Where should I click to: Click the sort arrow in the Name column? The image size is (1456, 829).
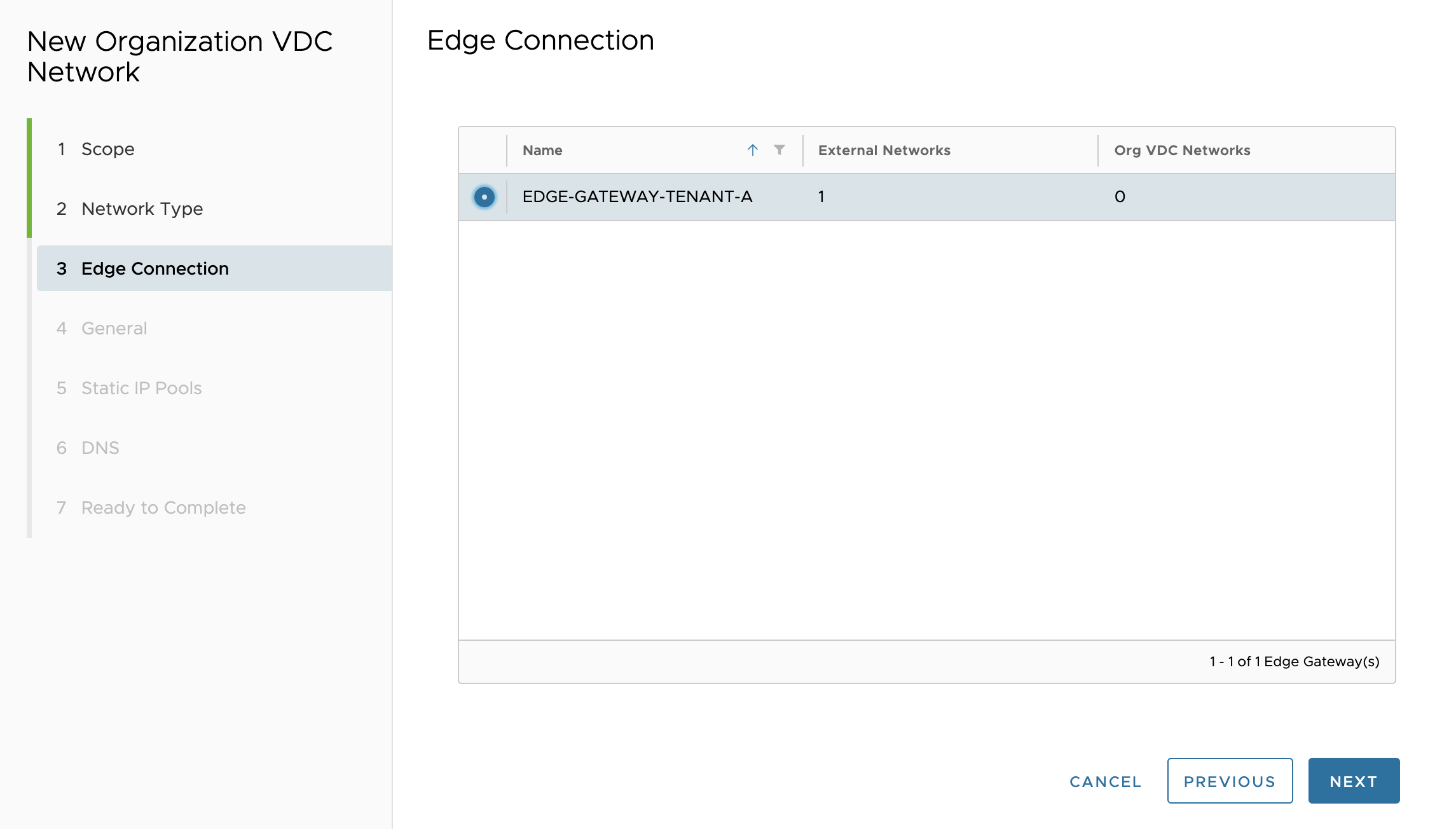752,150
